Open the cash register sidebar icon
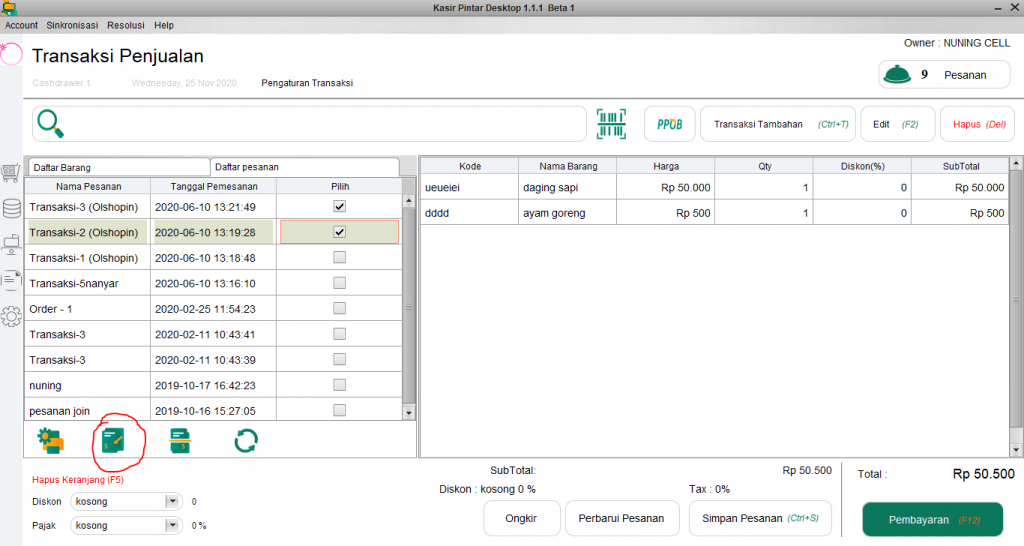The width and height of the screenshot is (1024, 546). (11, 245)
